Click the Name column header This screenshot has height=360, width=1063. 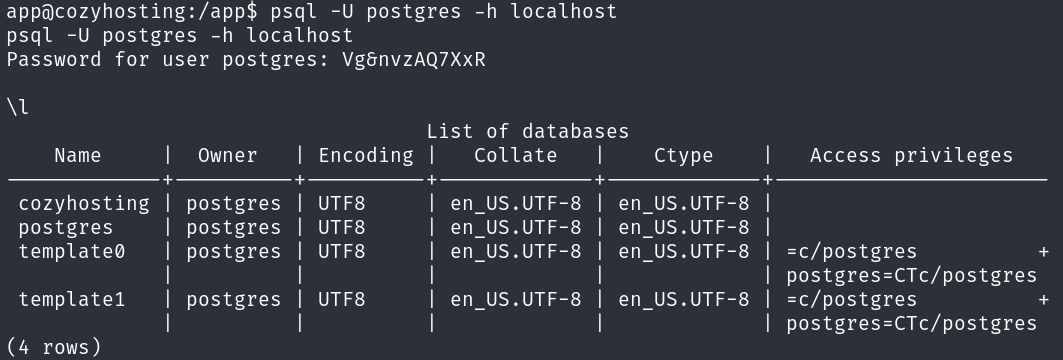78,156
